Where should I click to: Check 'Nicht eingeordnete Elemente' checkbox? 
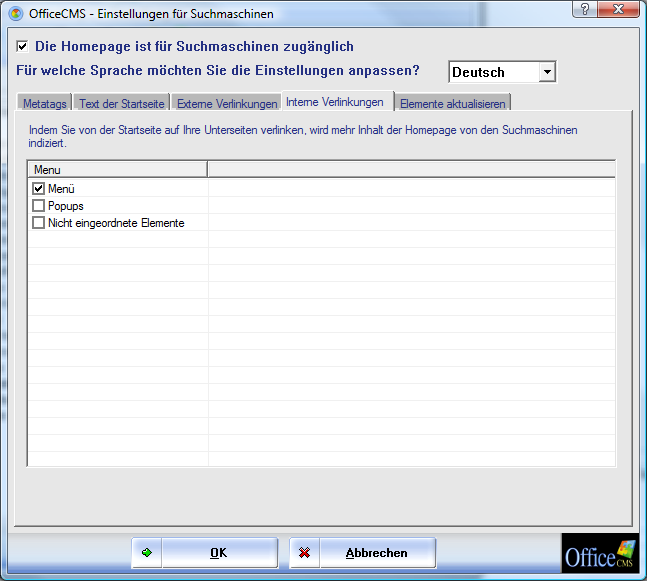pos(38,223)
